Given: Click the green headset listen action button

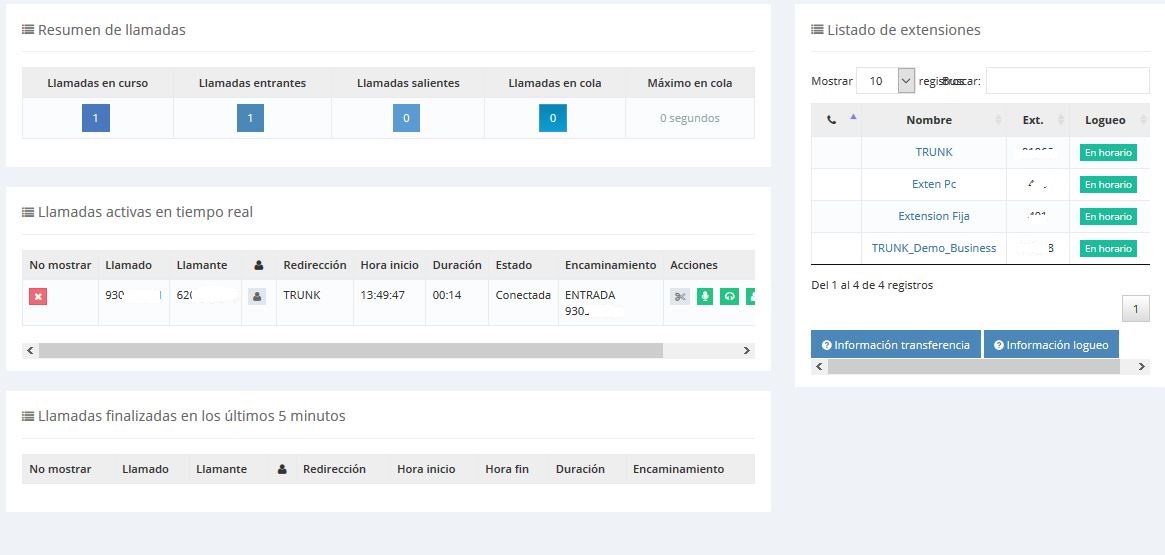Looking at the screenshot, I should [730, 296].
